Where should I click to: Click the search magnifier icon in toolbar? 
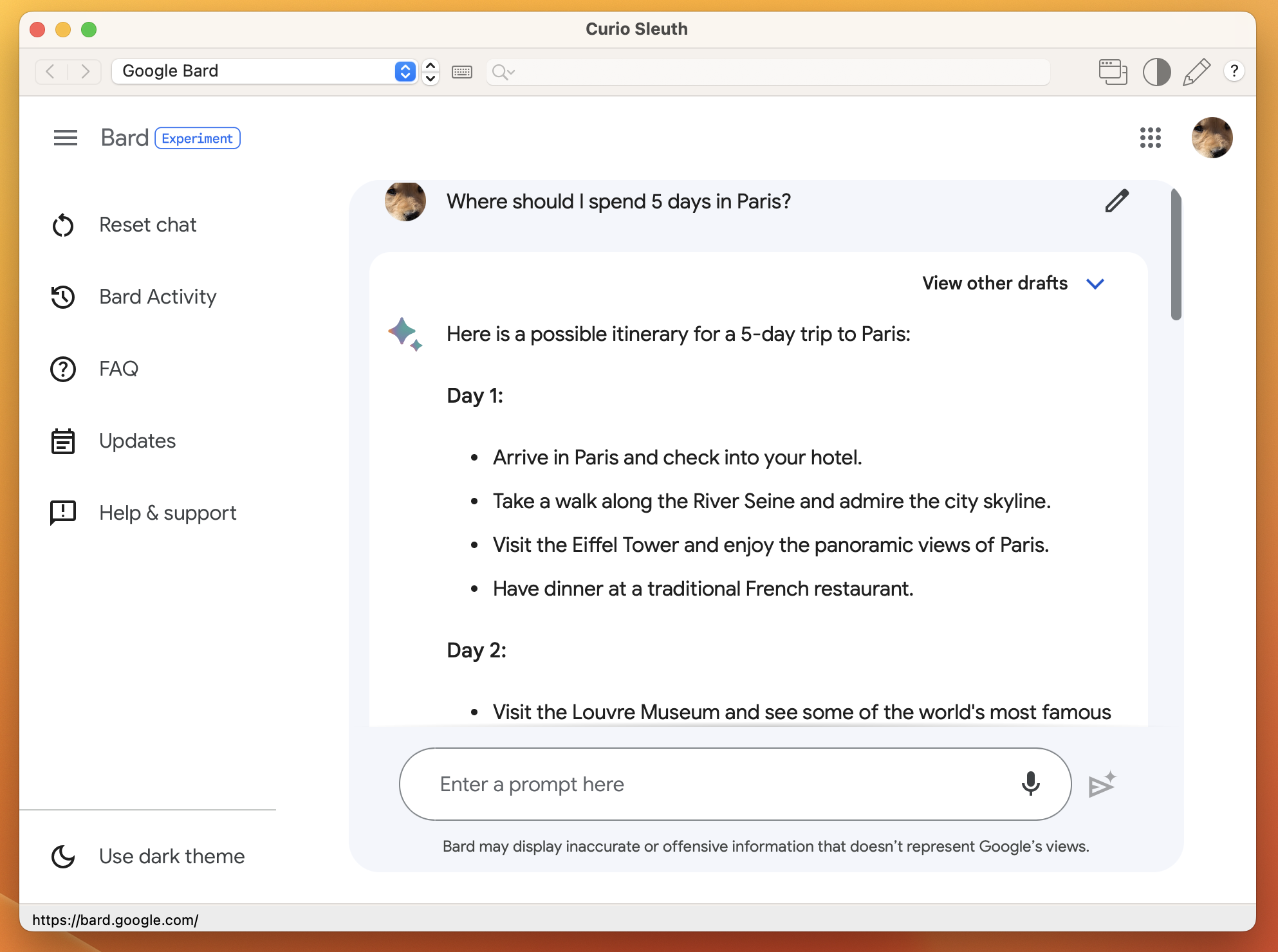503,71
